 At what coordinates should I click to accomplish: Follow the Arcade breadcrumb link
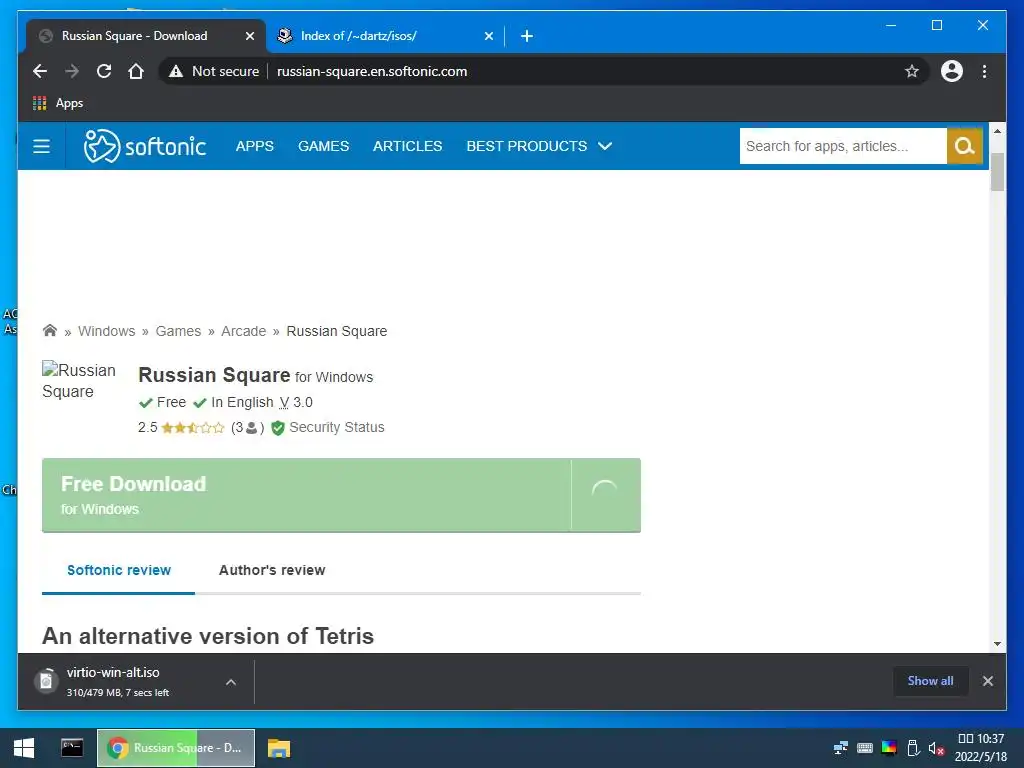[244, 331]
